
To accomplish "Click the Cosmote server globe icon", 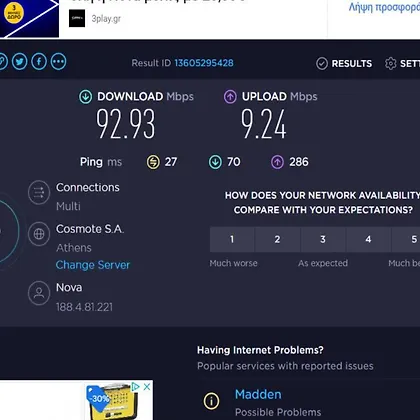I will coord(39,234).
